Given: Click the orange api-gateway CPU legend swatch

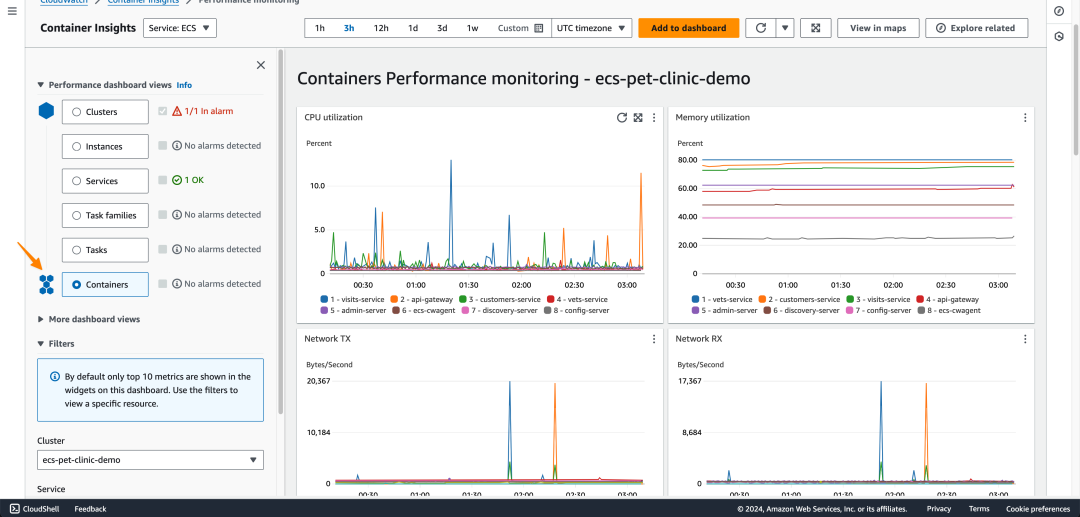Looking at the screenshot, I should point(393,299).
